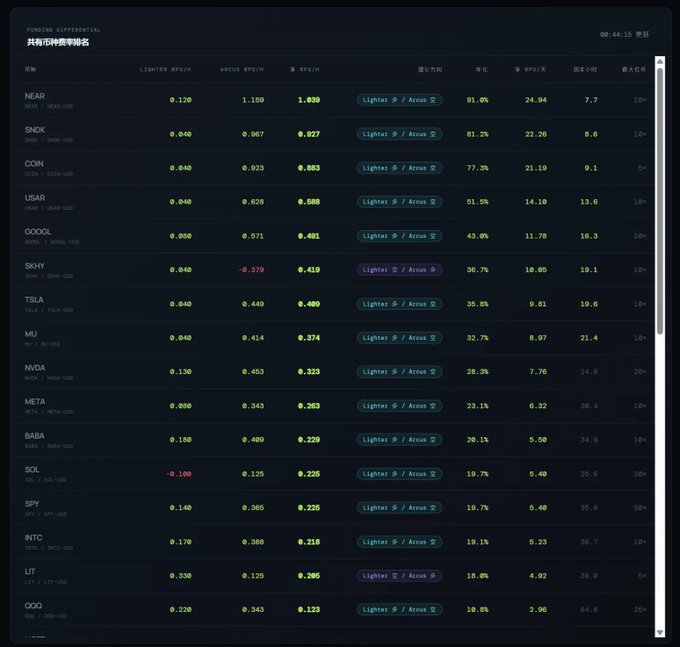
Task: Select the MU symbol name
Action: (x=30, y=334)
